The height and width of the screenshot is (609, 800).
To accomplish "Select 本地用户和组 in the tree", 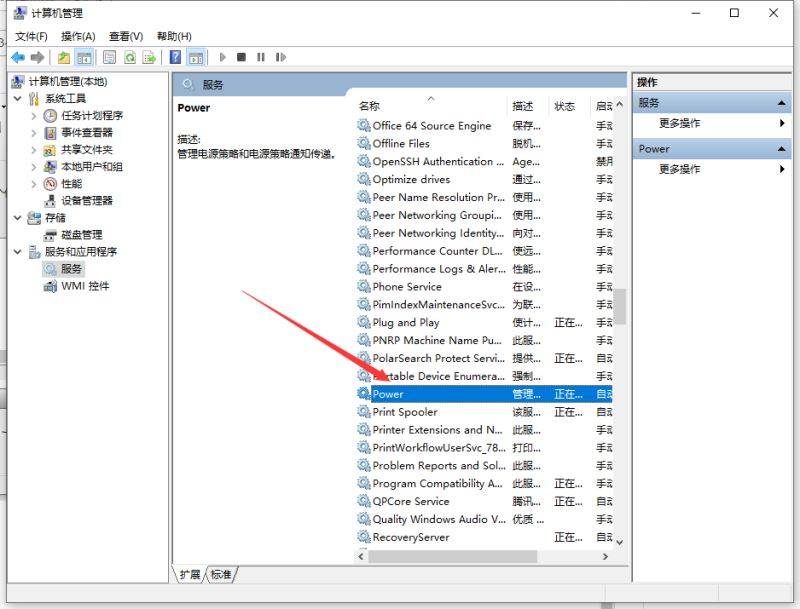I will 92,167.
